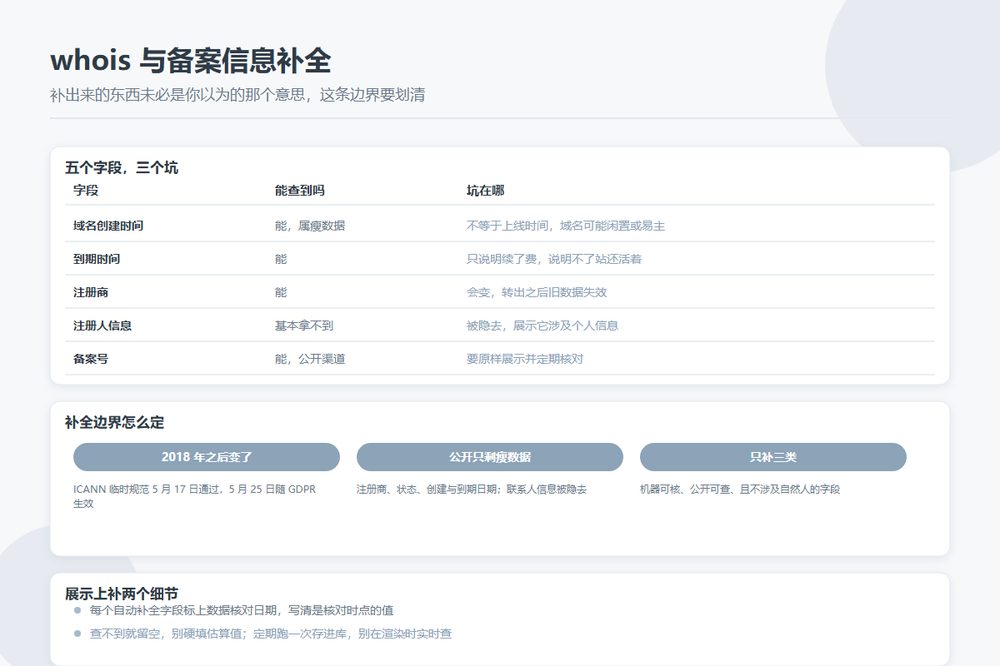Click the '只补三类' pill
The height and width of the screenshot is (666, 1000).
click(x=773, y=457)
